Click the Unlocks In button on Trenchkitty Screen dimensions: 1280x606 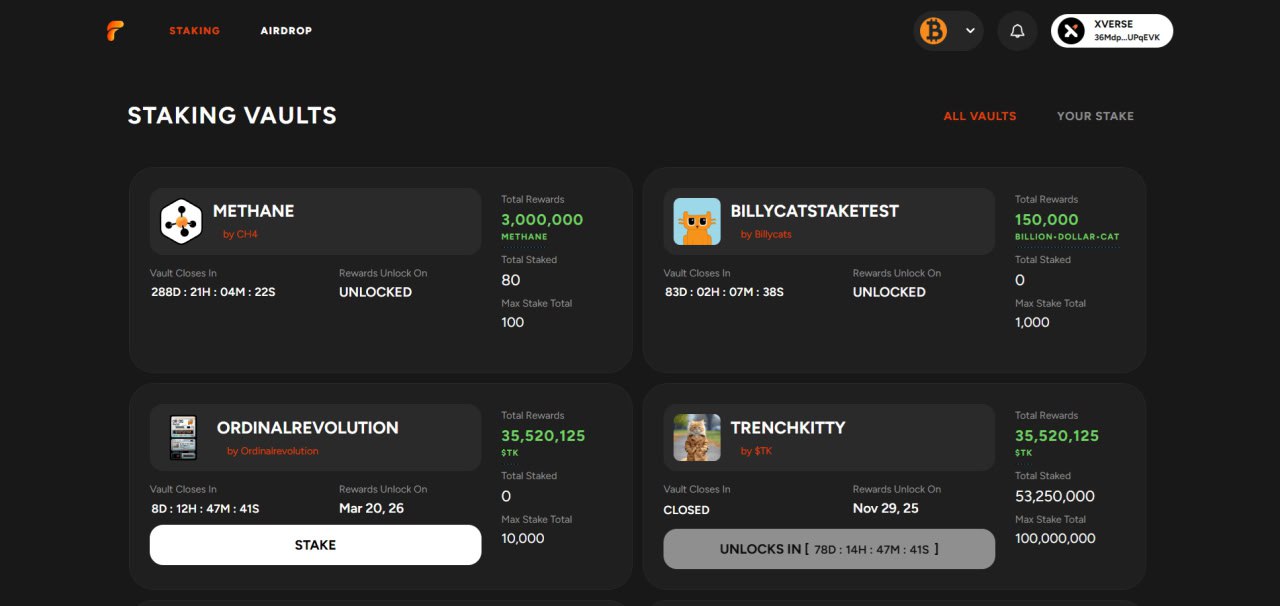(x=829, y=549)
